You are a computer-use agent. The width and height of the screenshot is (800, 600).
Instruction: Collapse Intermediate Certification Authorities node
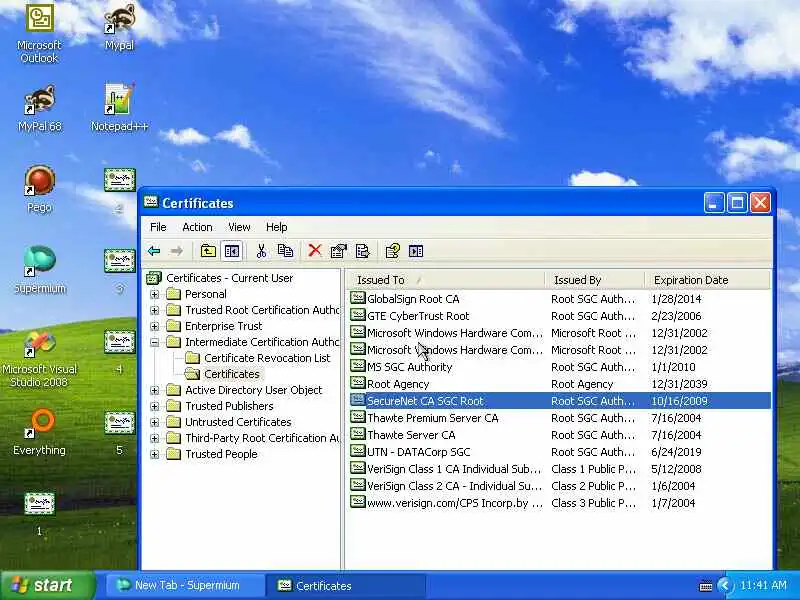pyautogui.click(x=155, y=342)
